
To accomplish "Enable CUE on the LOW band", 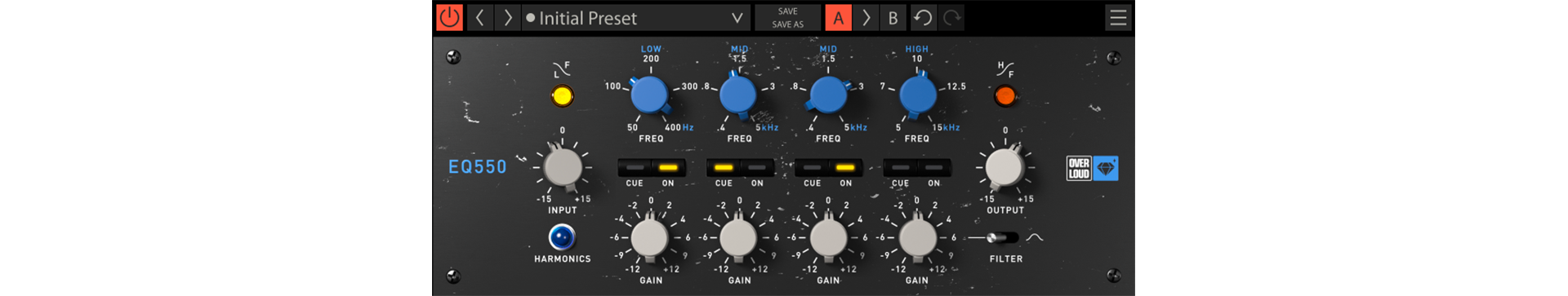I will [x=635, y=167].
